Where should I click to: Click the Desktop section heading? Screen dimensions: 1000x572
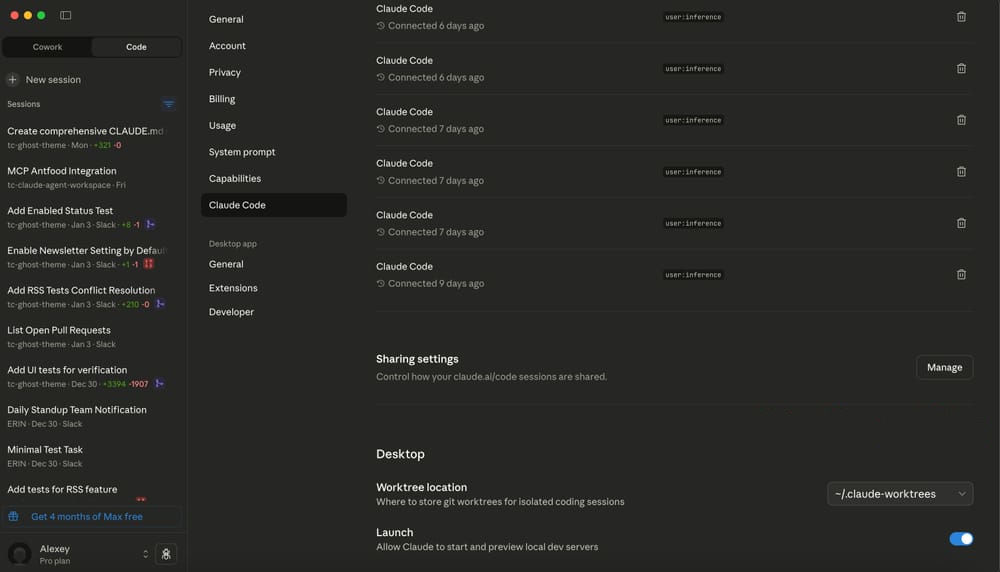pyautogui.click(x=400, y=454)
